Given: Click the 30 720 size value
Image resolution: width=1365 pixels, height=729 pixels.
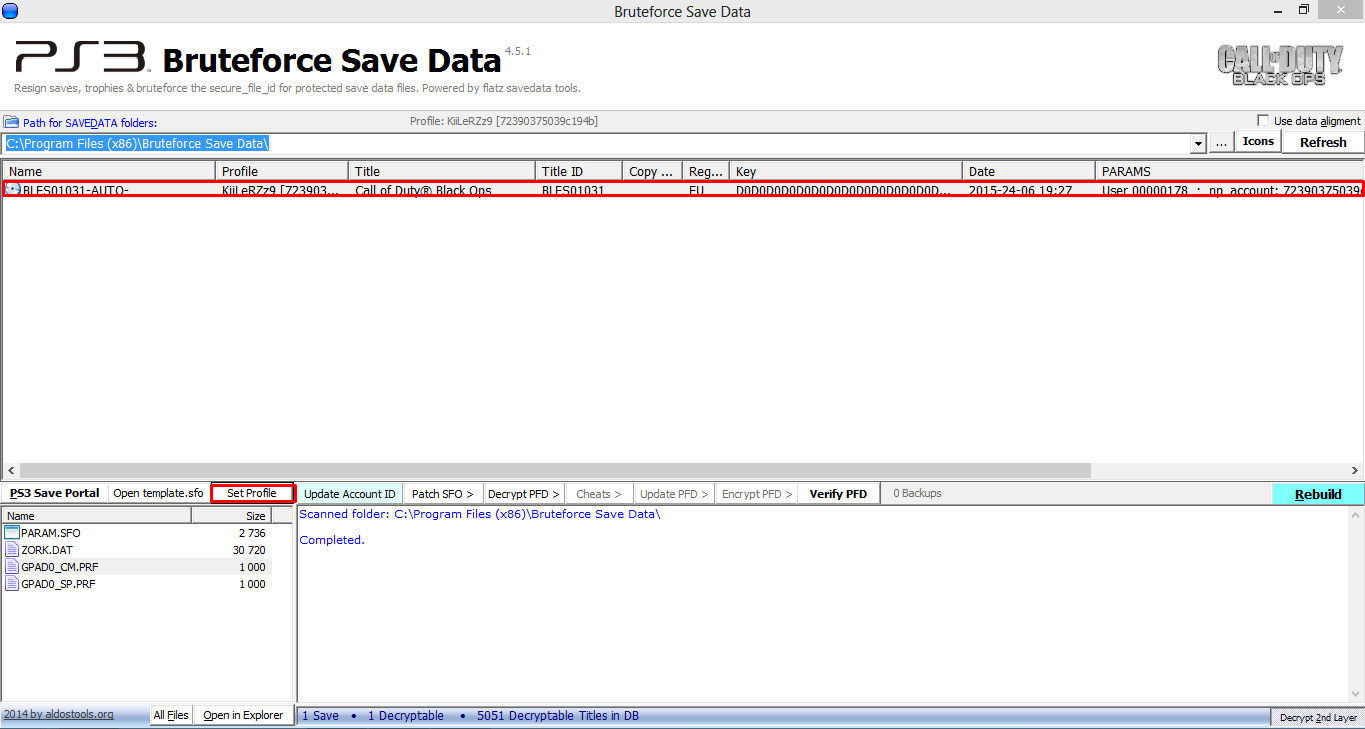Looking at the screenshot, I should (x=249, y=550).
